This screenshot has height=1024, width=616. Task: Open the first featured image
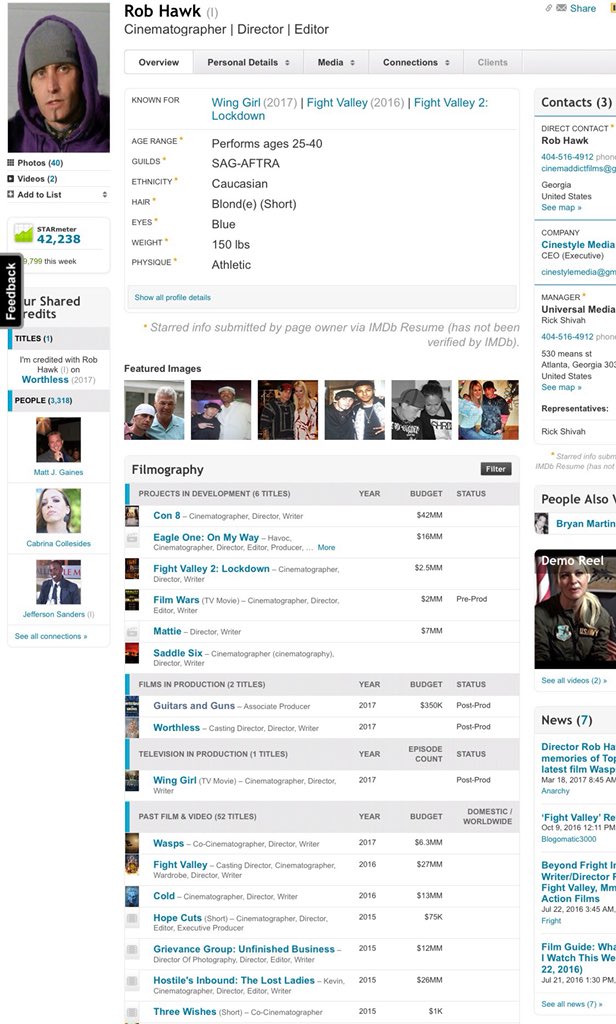click(154, 410)
